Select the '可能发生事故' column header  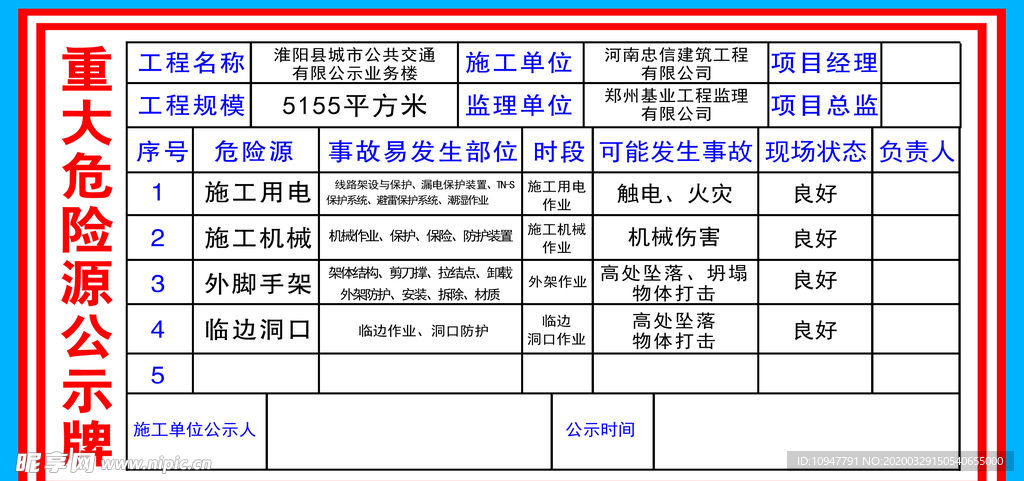point(676,152)
